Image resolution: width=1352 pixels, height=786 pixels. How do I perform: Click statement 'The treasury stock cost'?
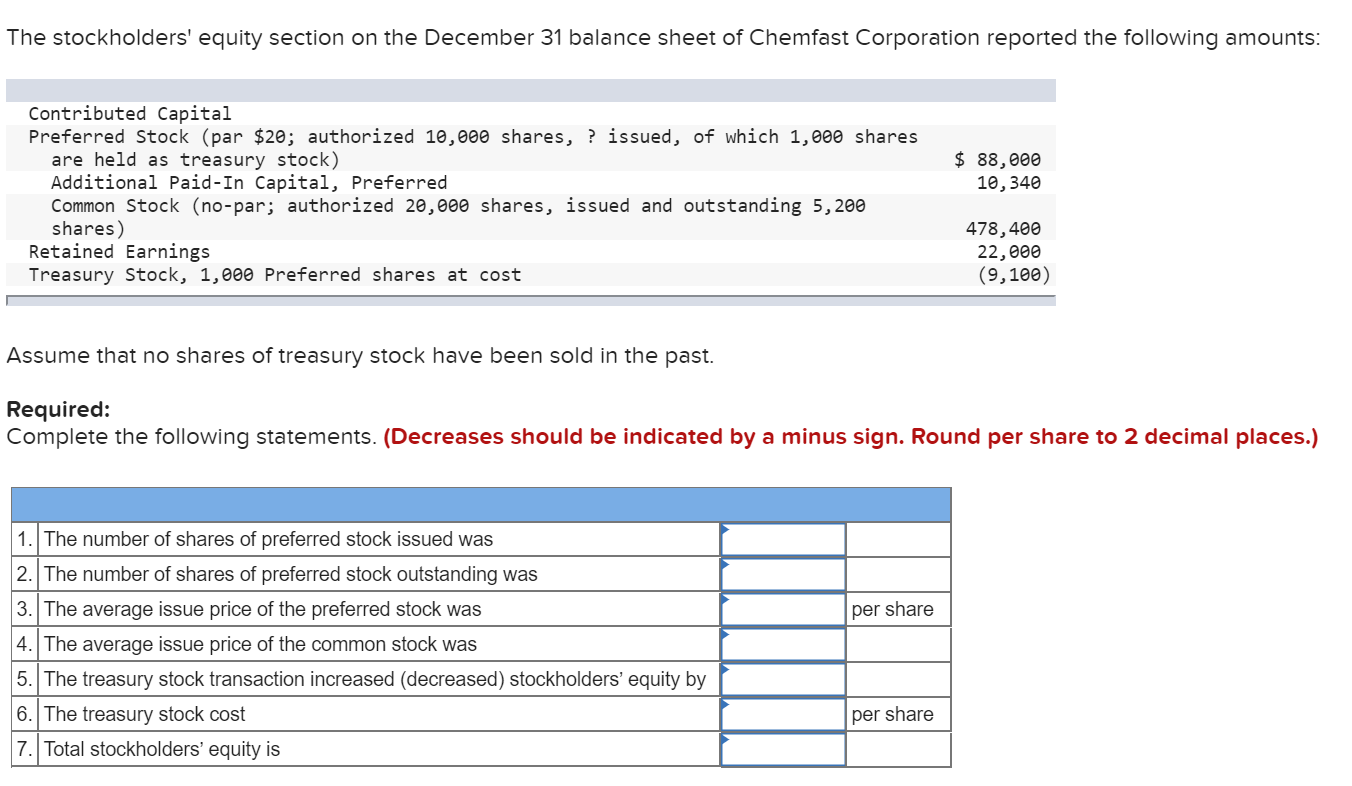pos(144,714)
